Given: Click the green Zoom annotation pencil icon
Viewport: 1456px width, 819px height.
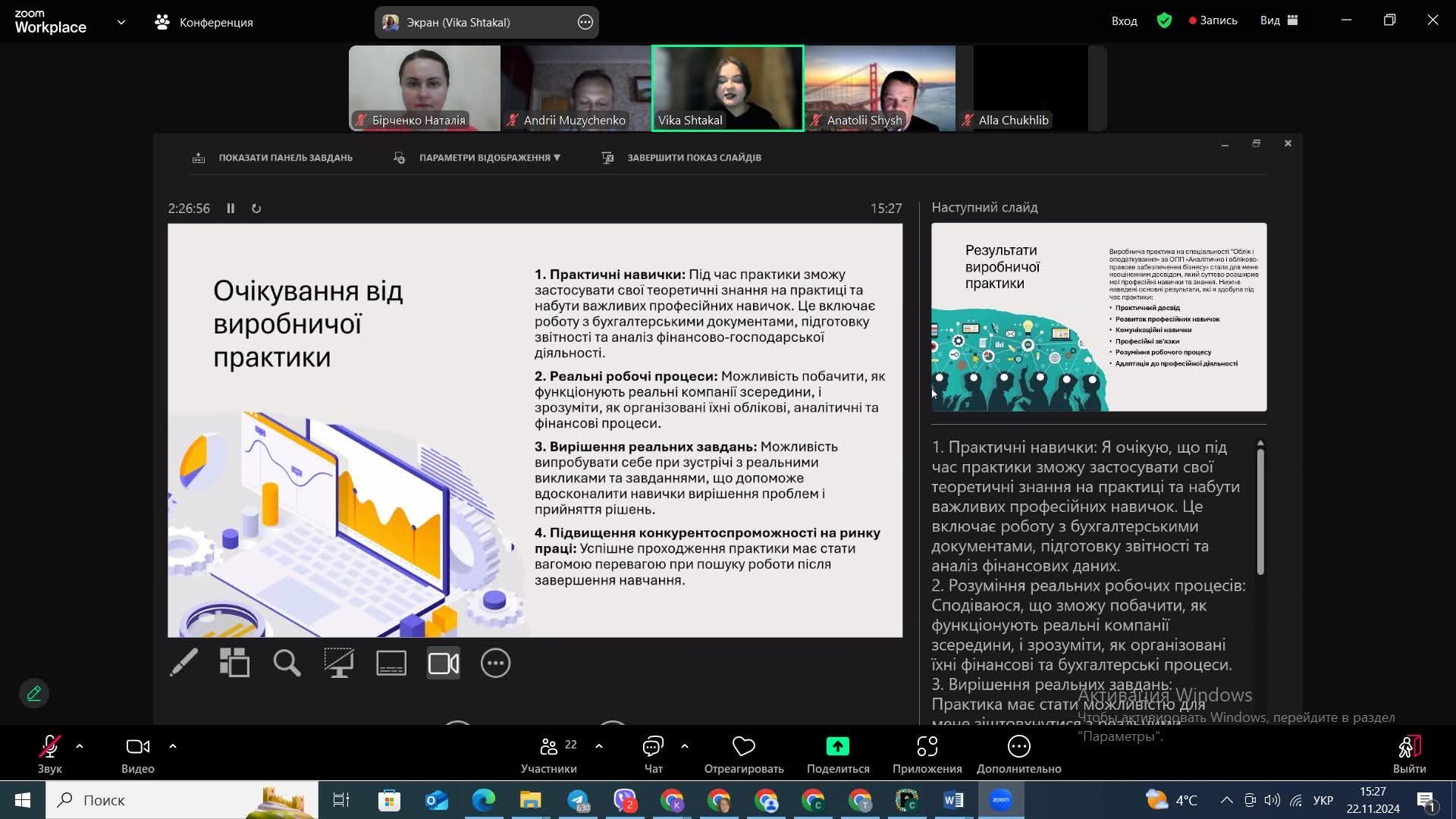Looking at the screenshot, I should [34, 693].
